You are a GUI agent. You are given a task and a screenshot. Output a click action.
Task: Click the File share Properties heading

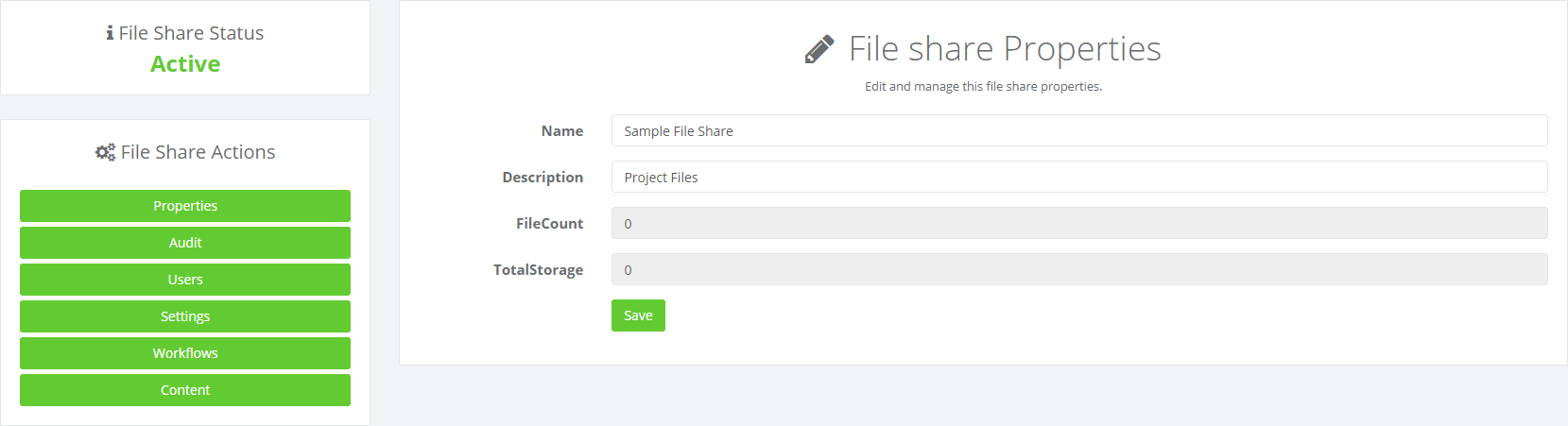click(1005, 48)
